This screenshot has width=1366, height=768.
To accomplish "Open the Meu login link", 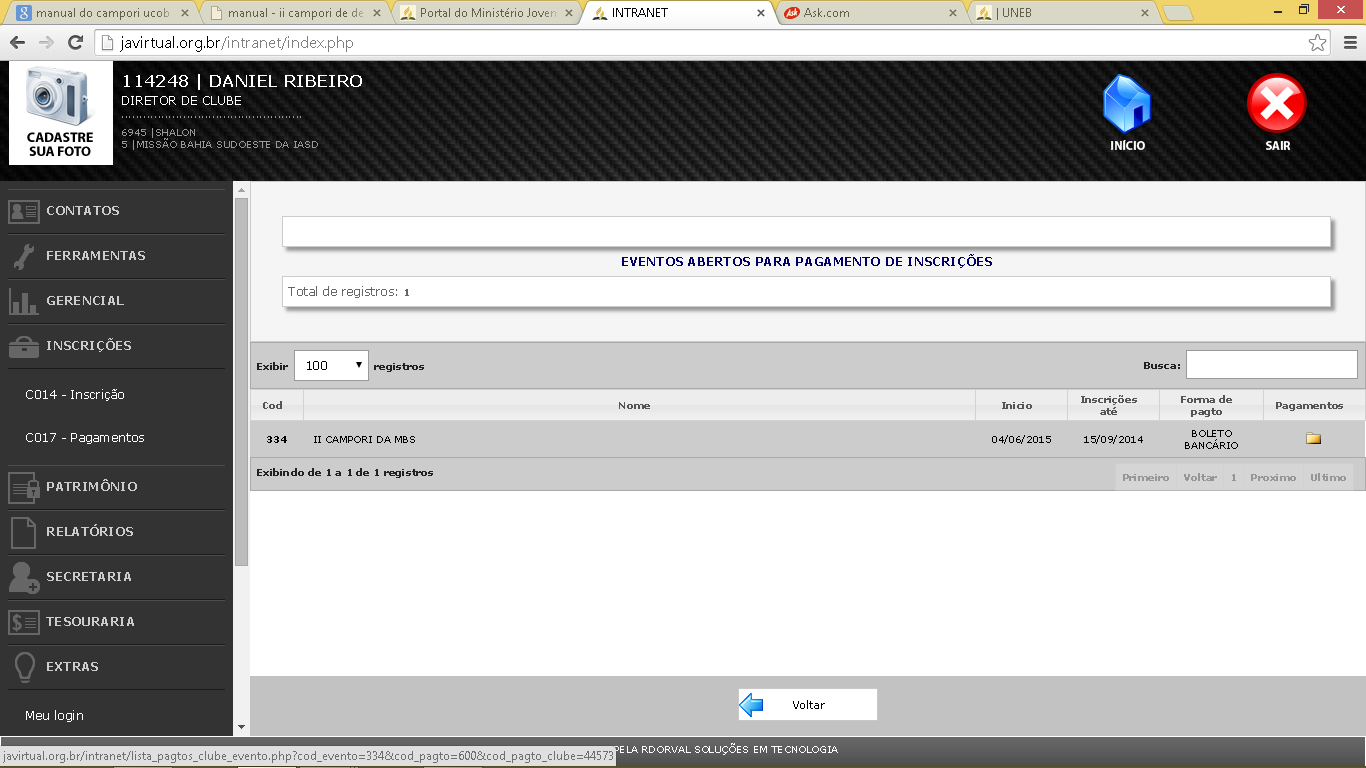I will coord(54,716).
